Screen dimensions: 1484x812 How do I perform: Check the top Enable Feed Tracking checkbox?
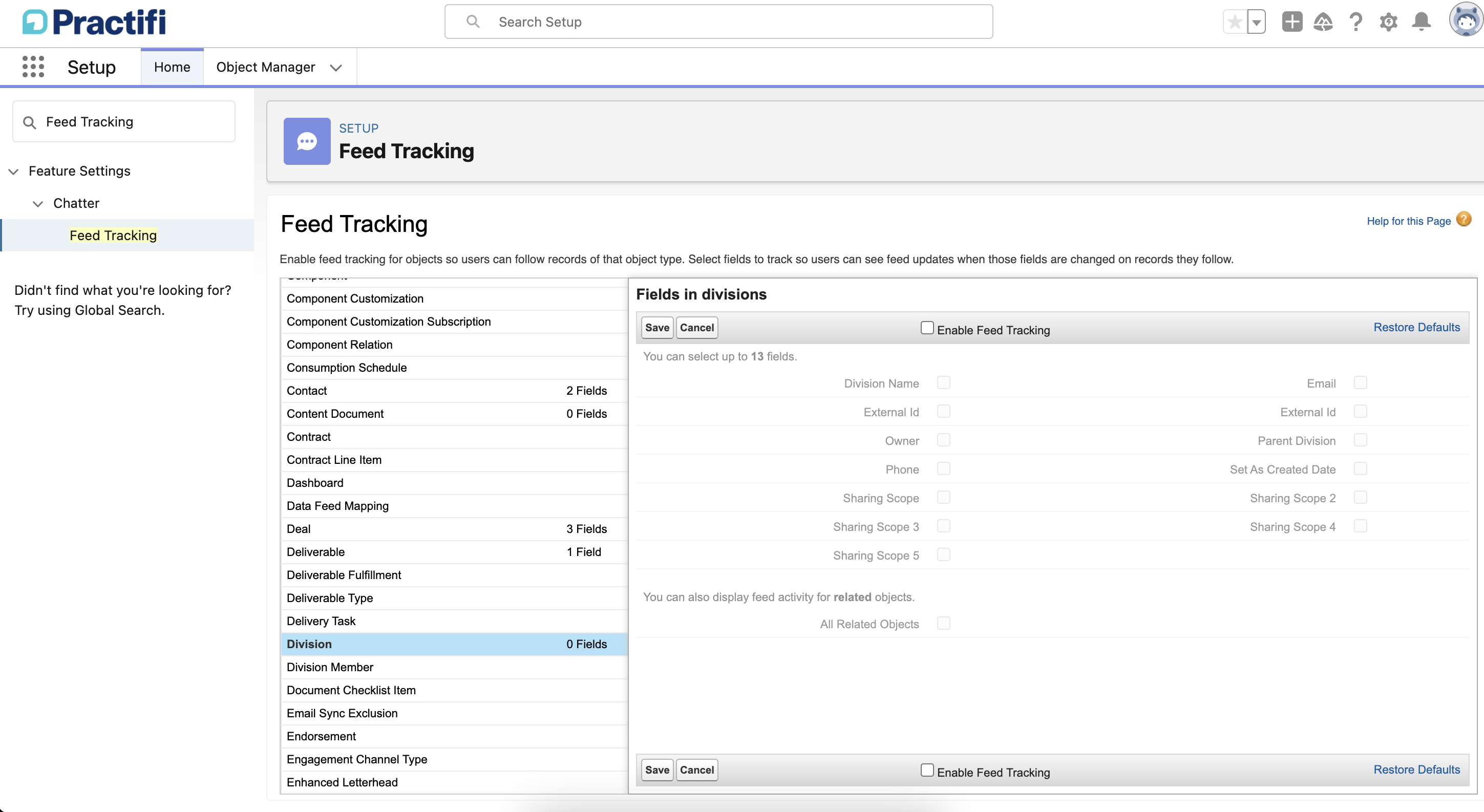[926, 328]
